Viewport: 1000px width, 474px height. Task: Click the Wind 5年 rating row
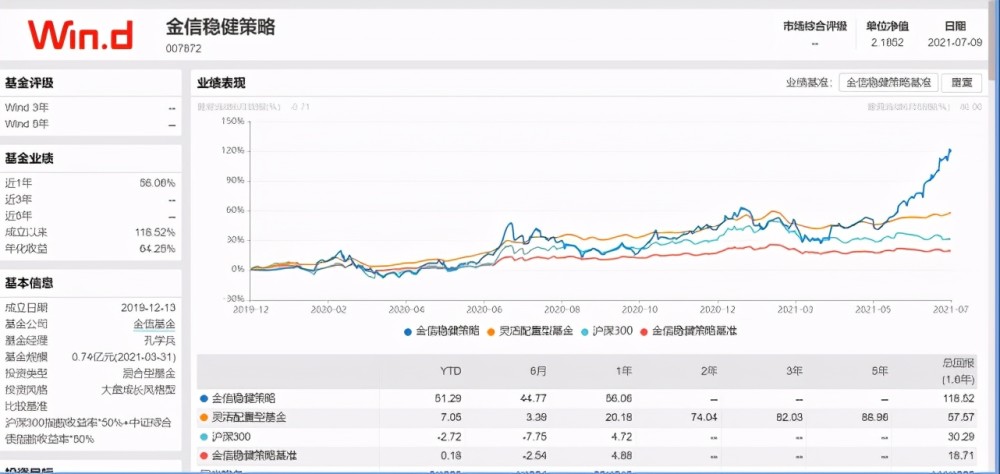pyautogui.click(x=90, y=124)
